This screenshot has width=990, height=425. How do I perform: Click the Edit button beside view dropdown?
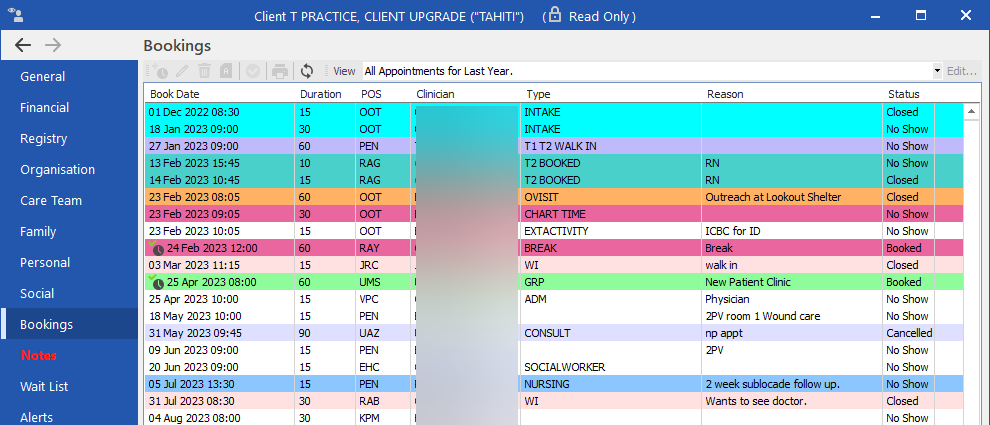(961, 71)
